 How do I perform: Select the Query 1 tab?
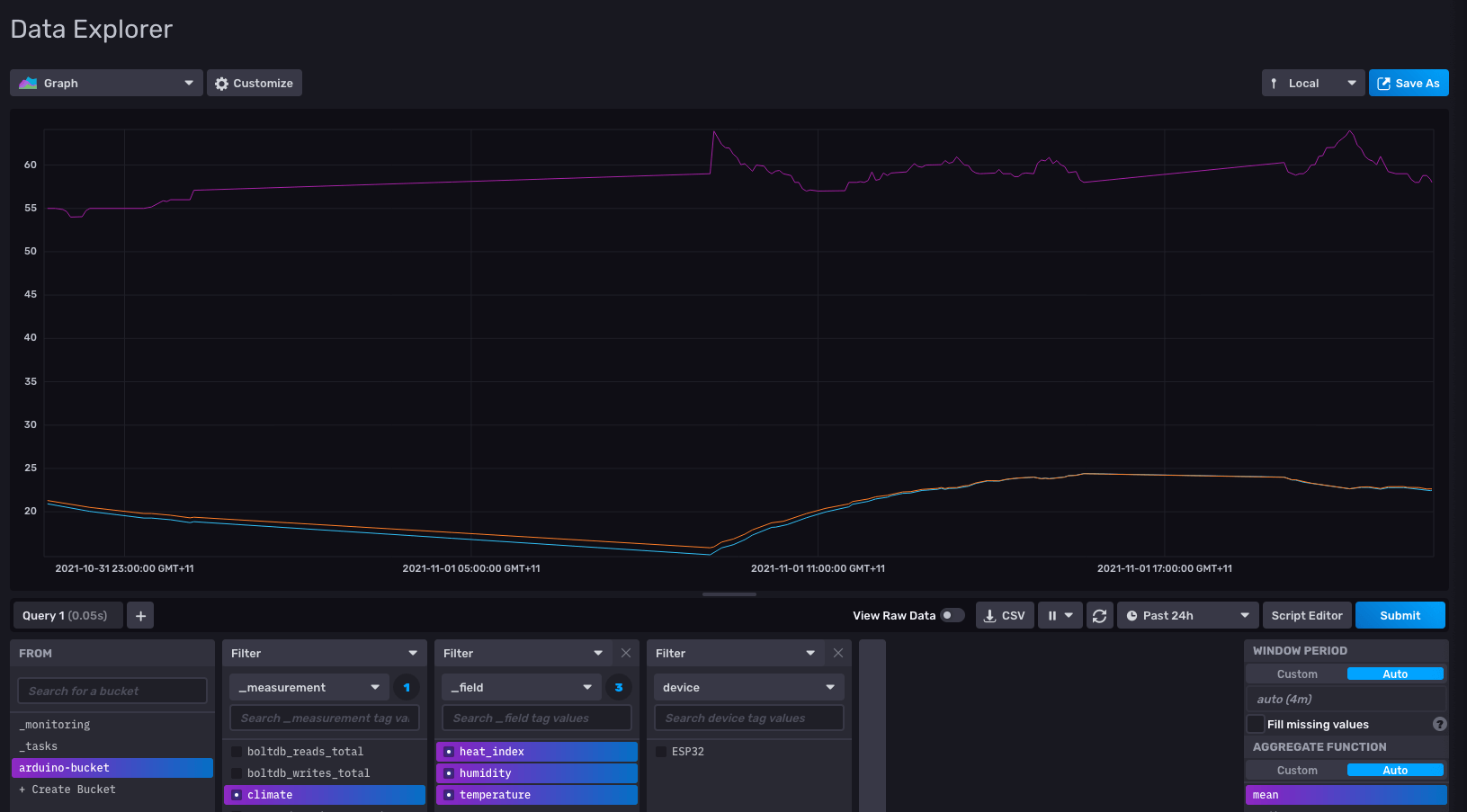(67, 615)
